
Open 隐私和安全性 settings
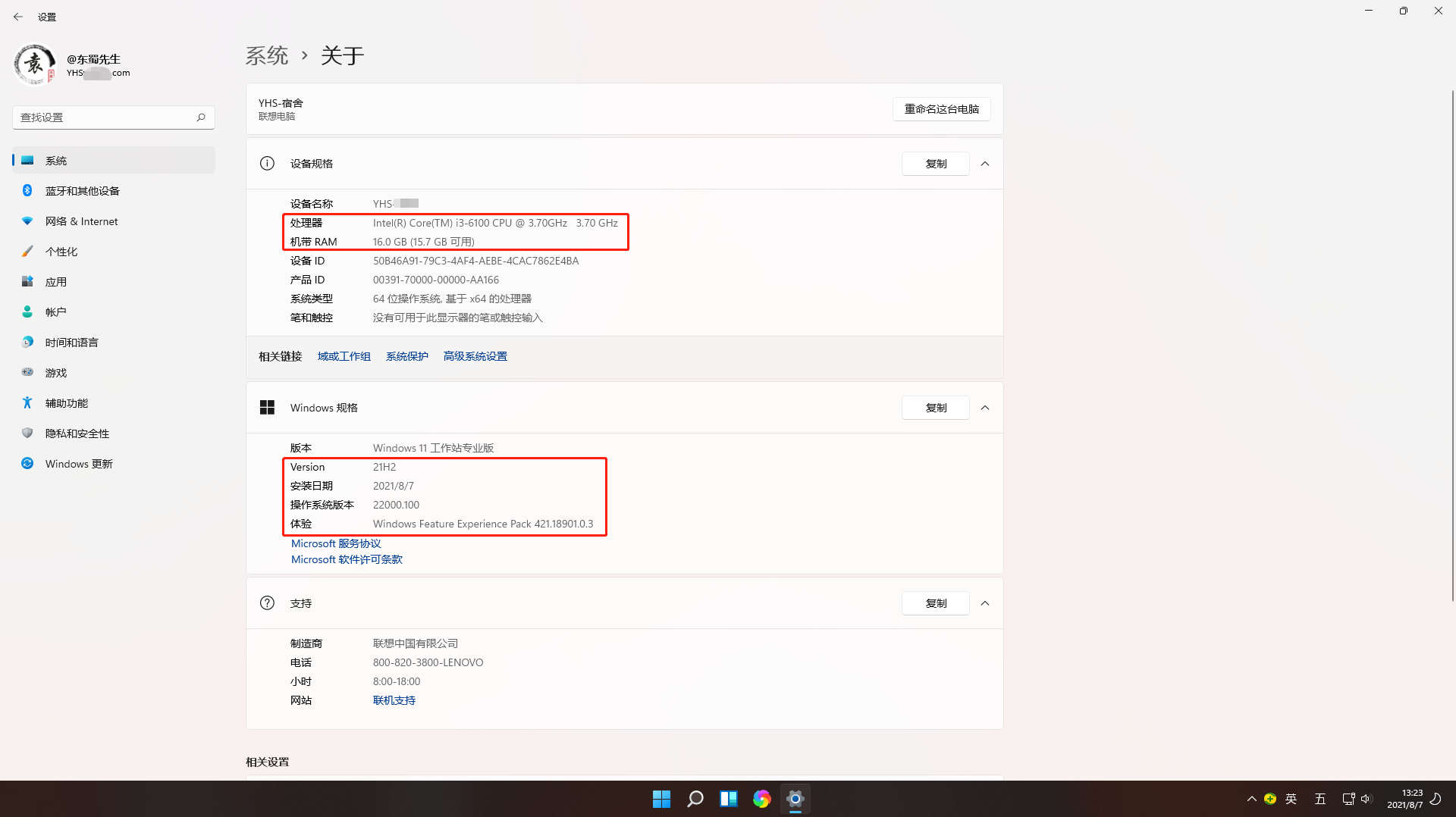[x=76, y=433]
